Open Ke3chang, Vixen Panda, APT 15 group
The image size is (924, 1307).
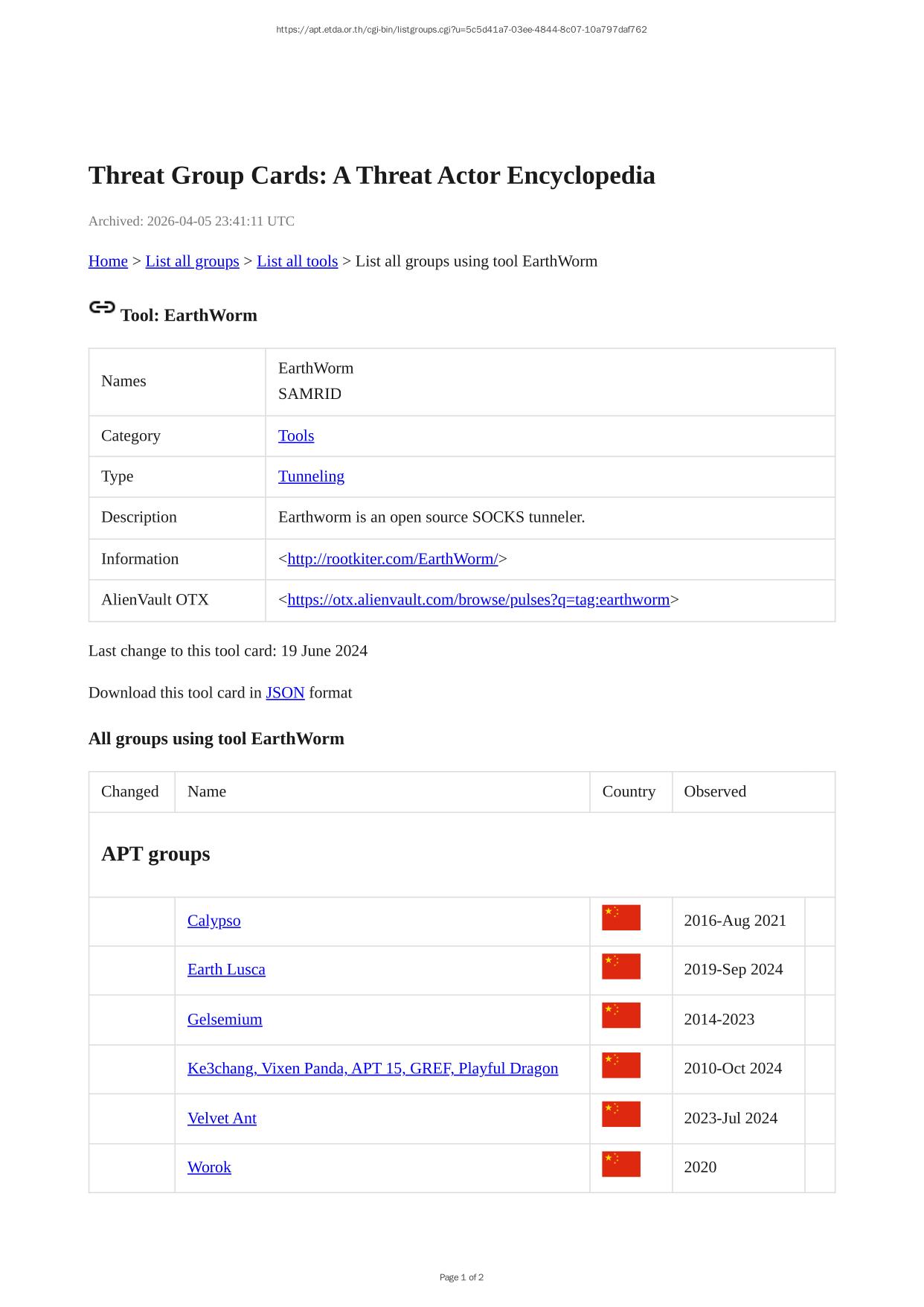[x=372, y=1069]
